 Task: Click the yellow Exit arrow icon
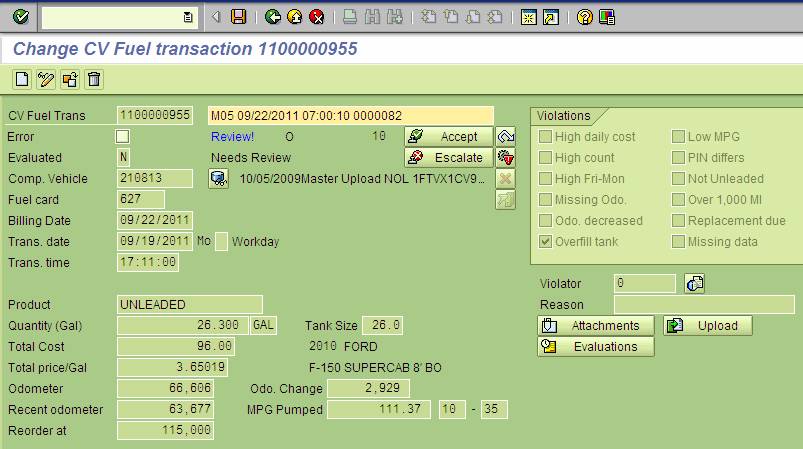point(294,17)
